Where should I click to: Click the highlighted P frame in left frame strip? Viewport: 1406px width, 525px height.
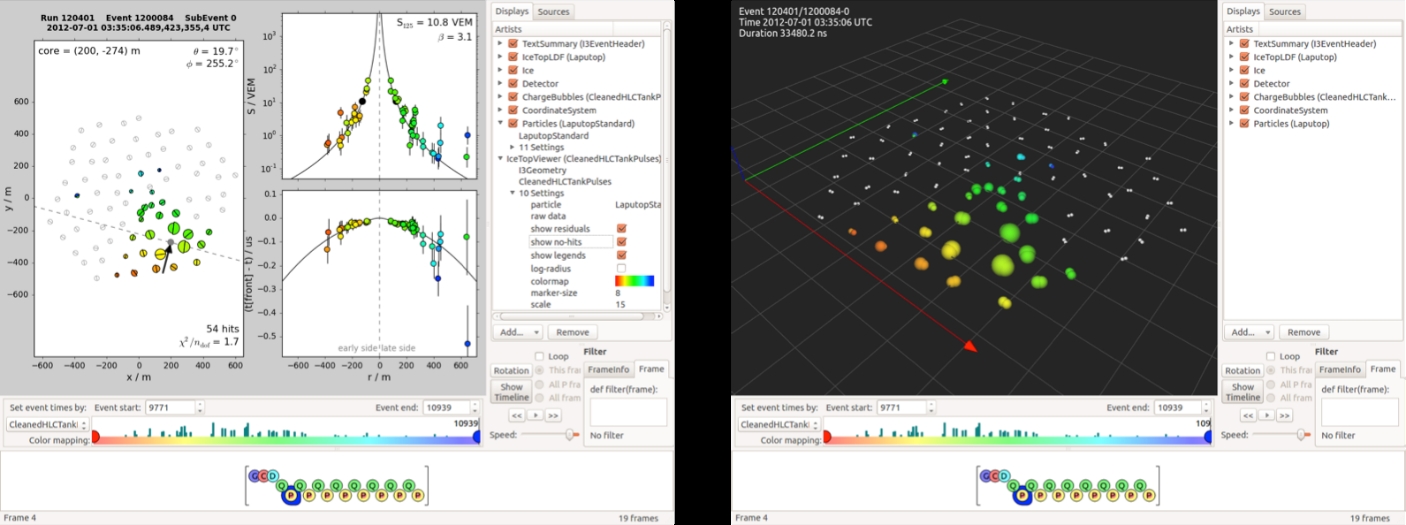[x=291, y=494]
